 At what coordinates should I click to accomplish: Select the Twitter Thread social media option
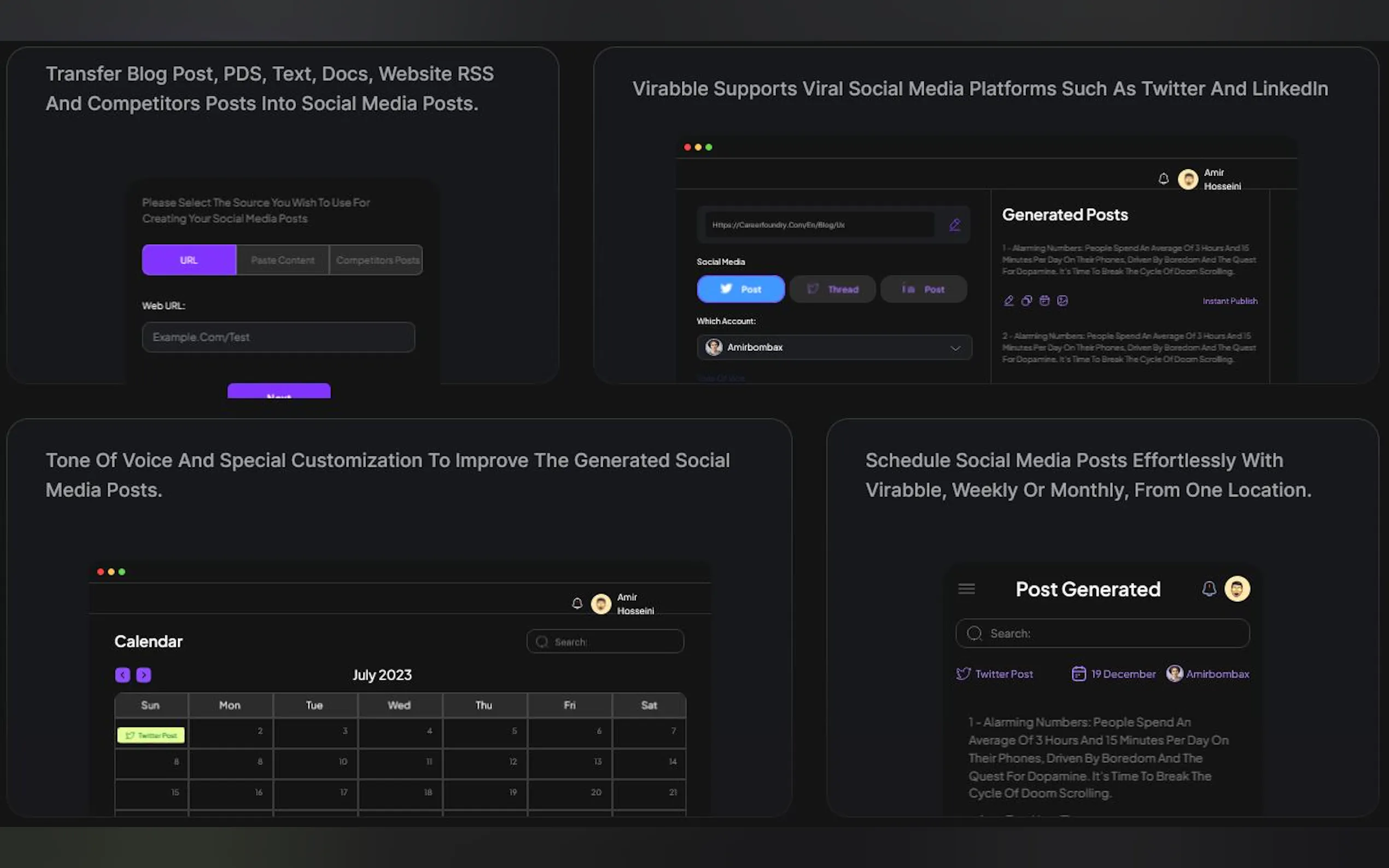coord(832,289)
